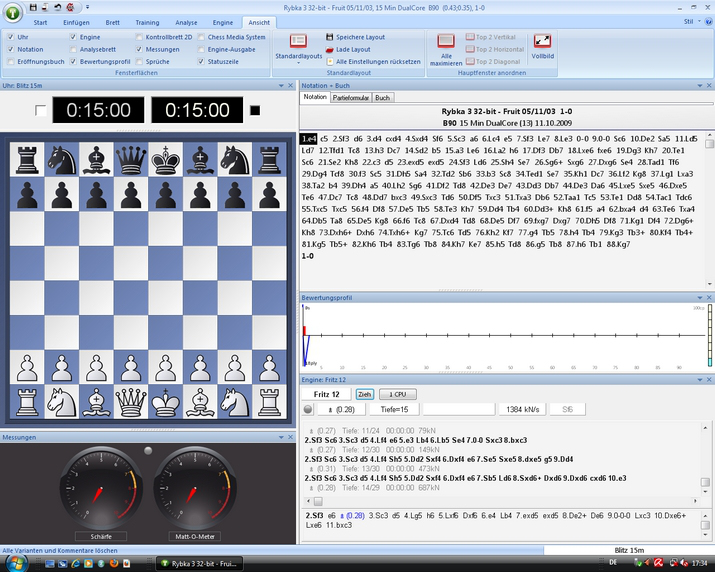Enable the Eröffnungsbuch checkbox
Viewport: 715px width, 572px height.
tap(11, 62)
